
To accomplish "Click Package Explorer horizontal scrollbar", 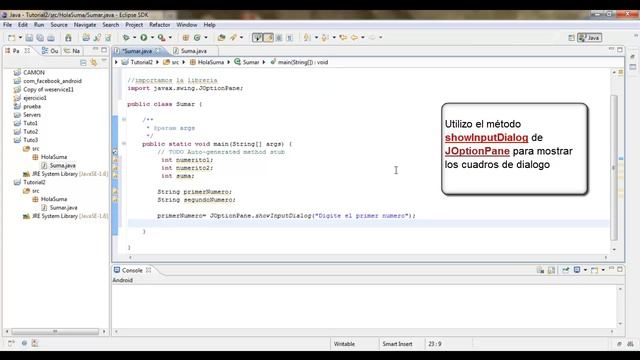I will pos(55,331).
